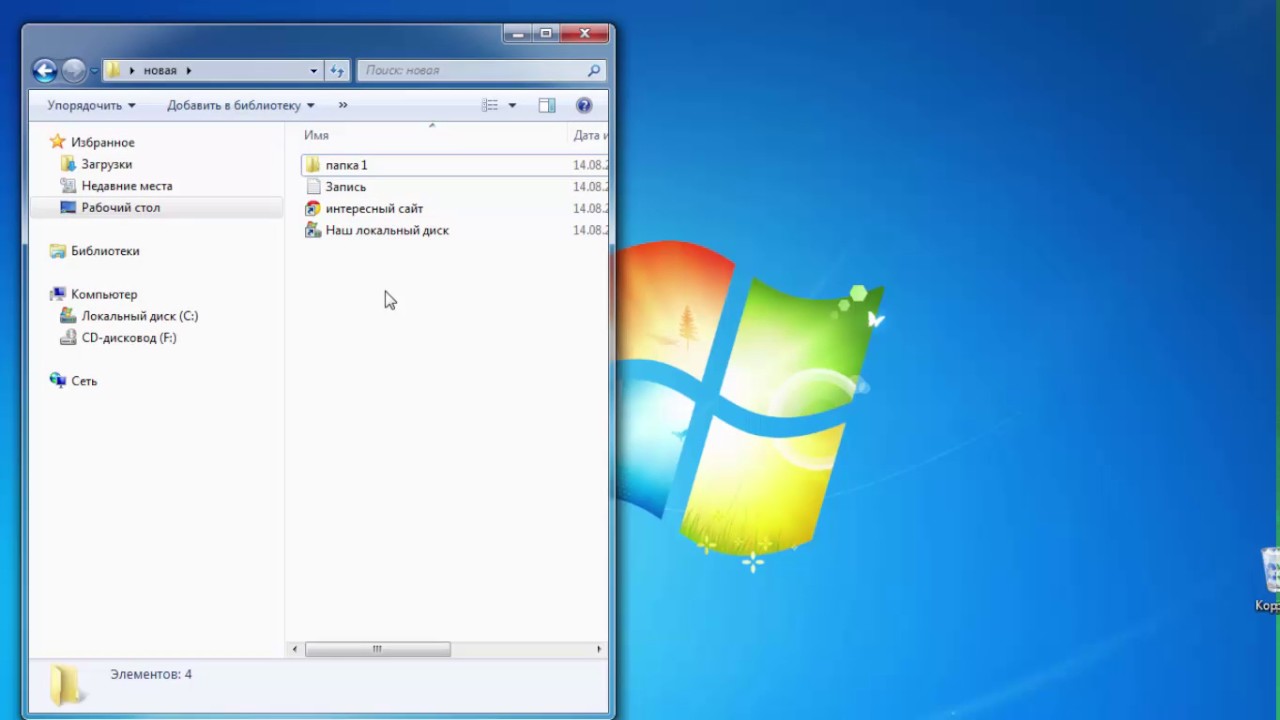Go back using the Back arrow button
This screenshot has width=1280, height=720.
pos(44,70)
